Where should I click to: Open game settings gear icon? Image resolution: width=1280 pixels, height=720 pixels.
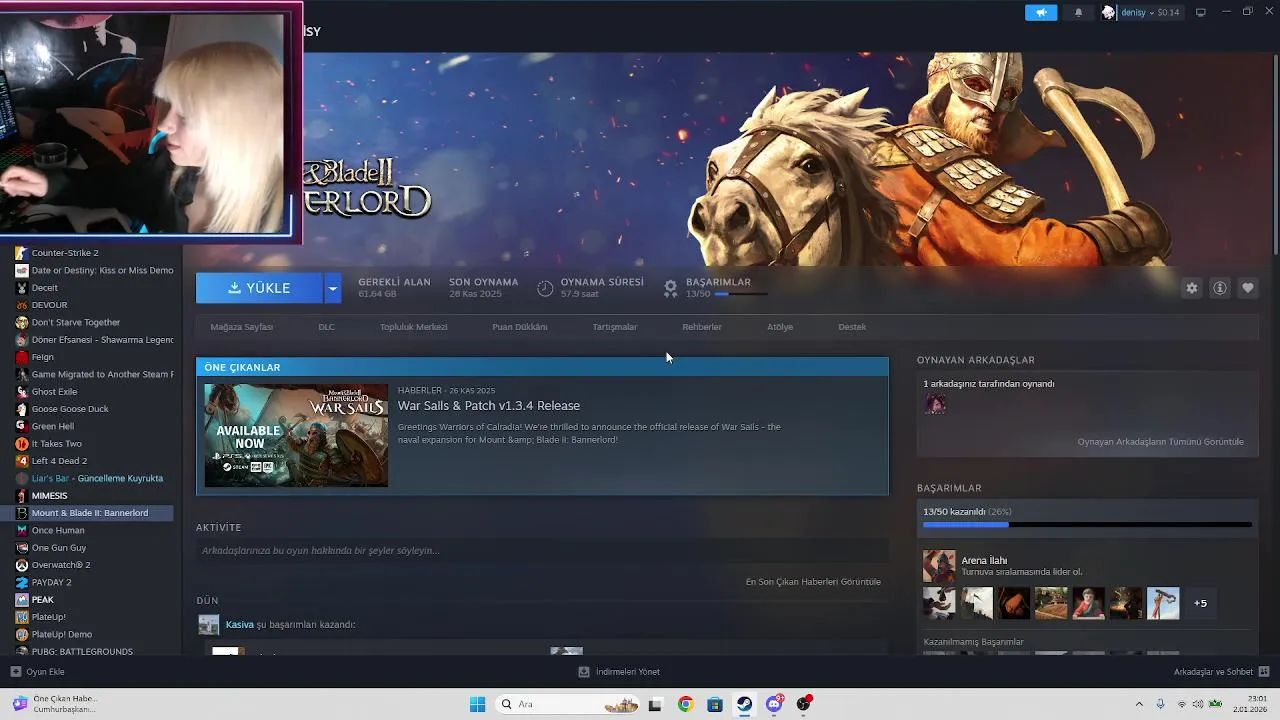(x=1192, y=288)
